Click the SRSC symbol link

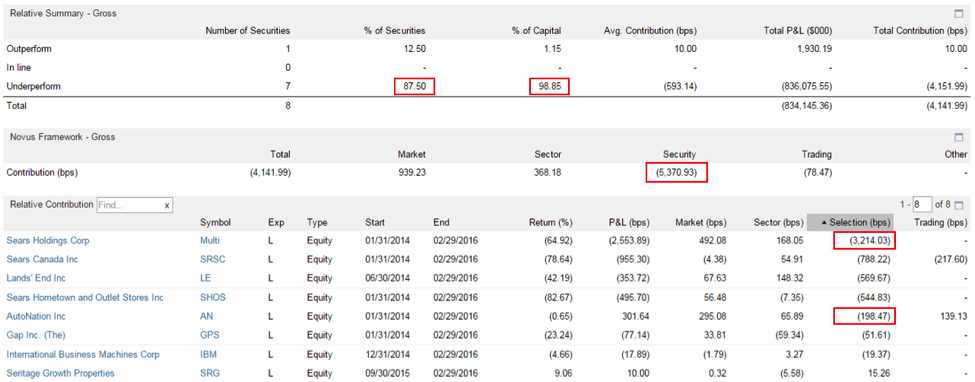[213, 259]
